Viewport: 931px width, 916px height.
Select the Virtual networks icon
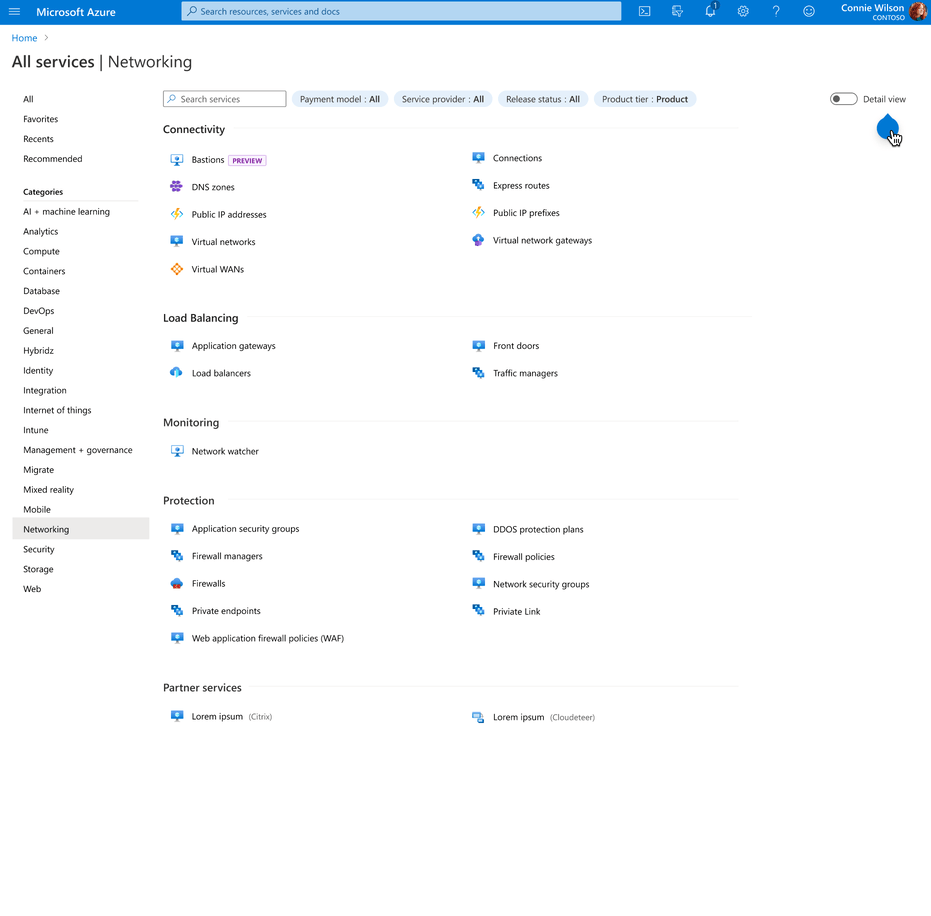coord(178,241)
